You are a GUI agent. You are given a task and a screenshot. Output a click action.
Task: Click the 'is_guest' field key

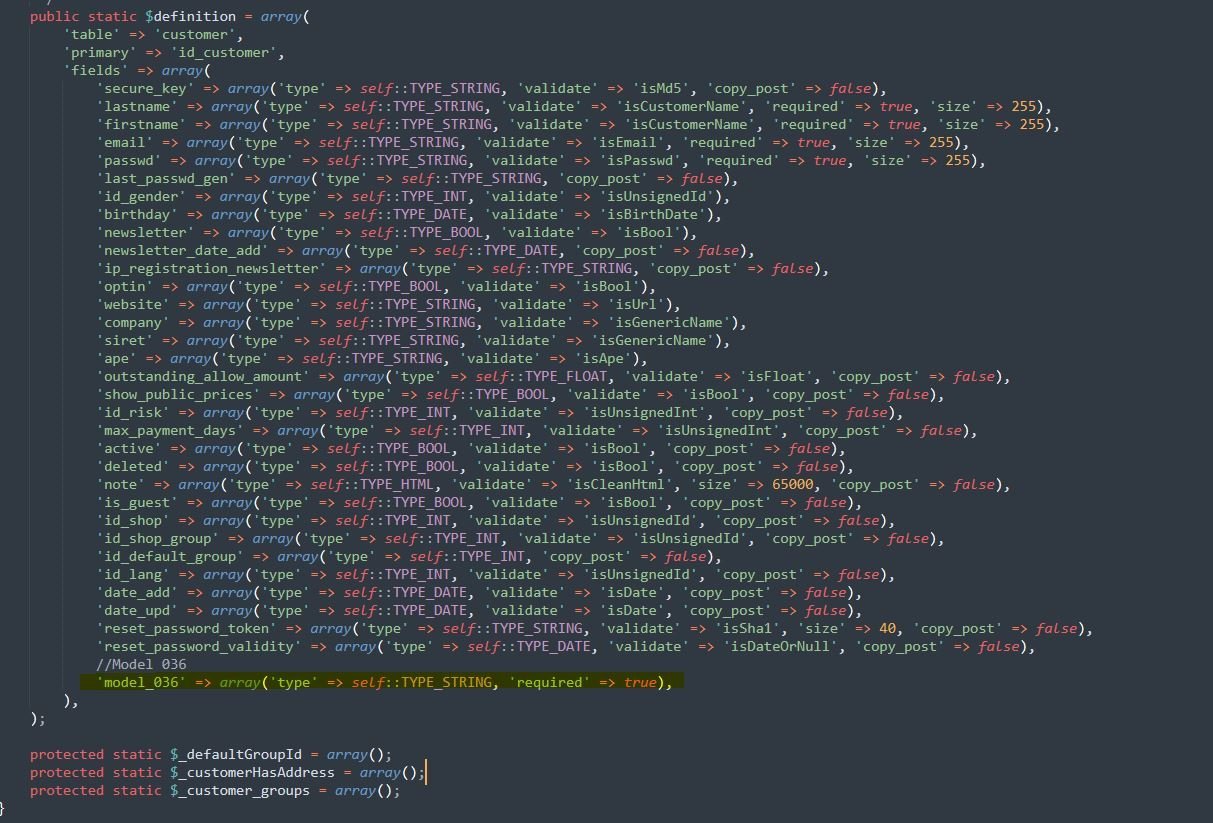(137, 502)
